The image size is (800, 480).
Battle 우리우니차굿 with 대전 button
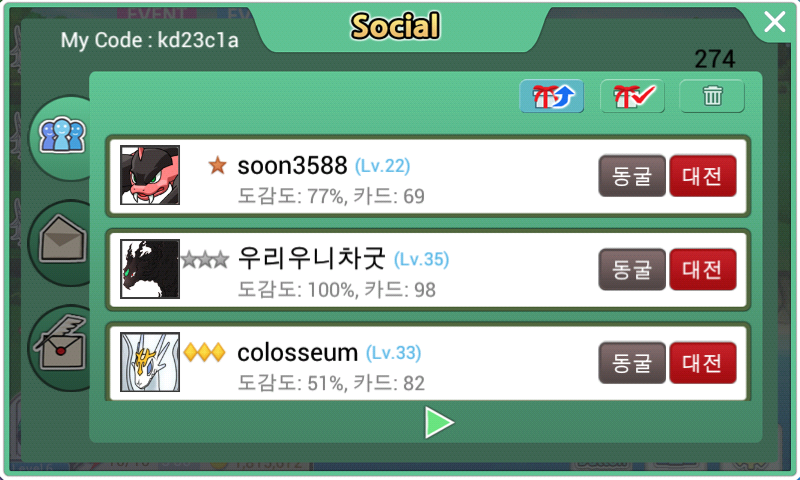[x=703, y=269]
